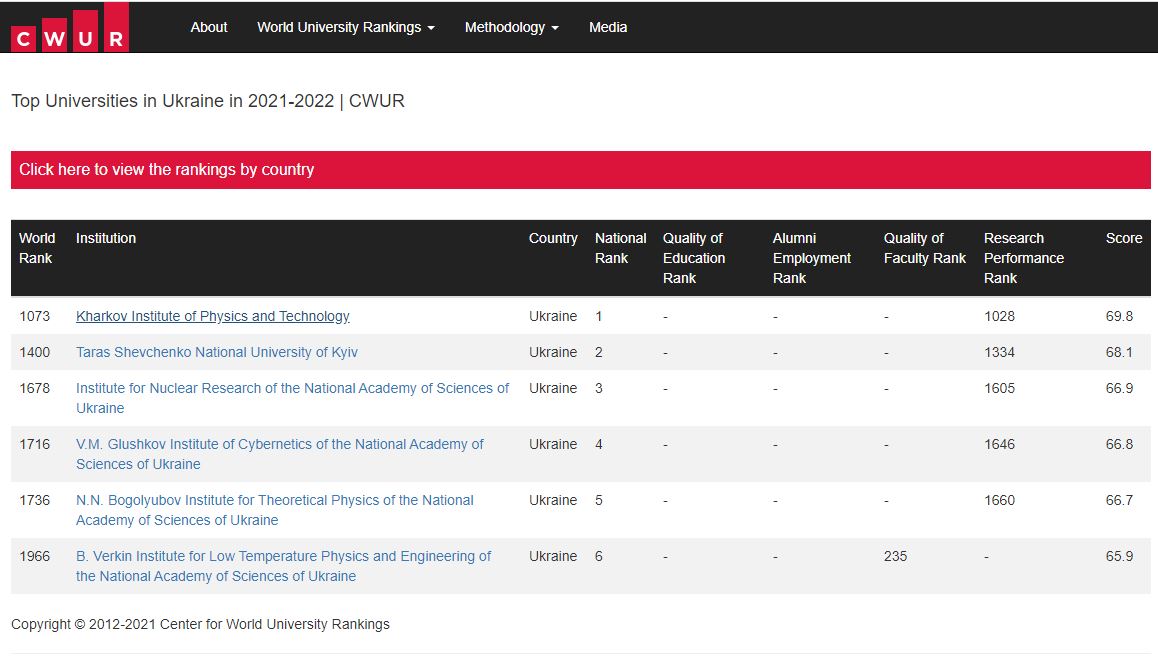Open Taras Shevchenko National University of Kyiv

click(x=217, y=352)
